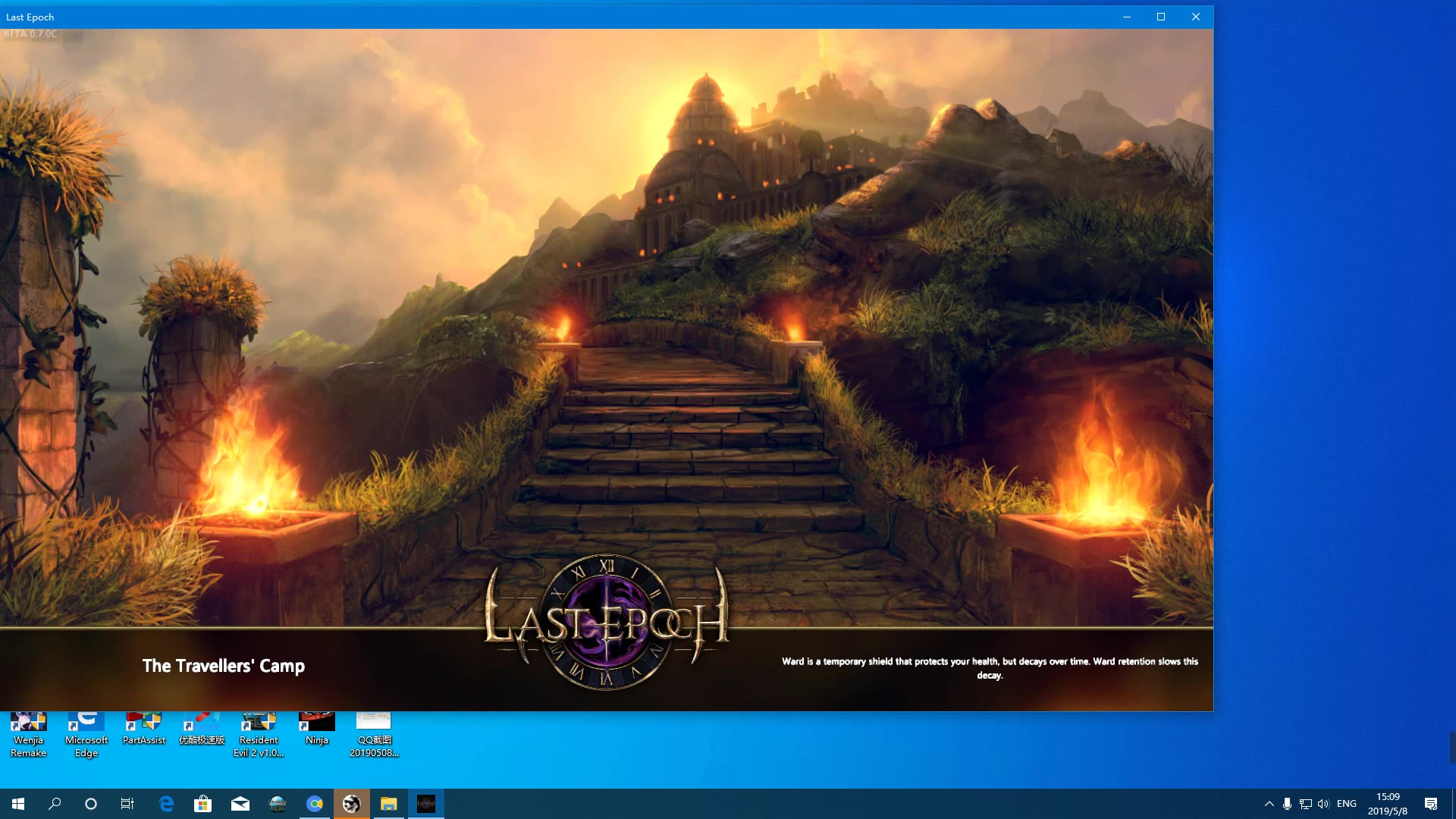Close the Last Epoch window
The width and height of the screenshot is (1456, 819).
[1196, 17]
